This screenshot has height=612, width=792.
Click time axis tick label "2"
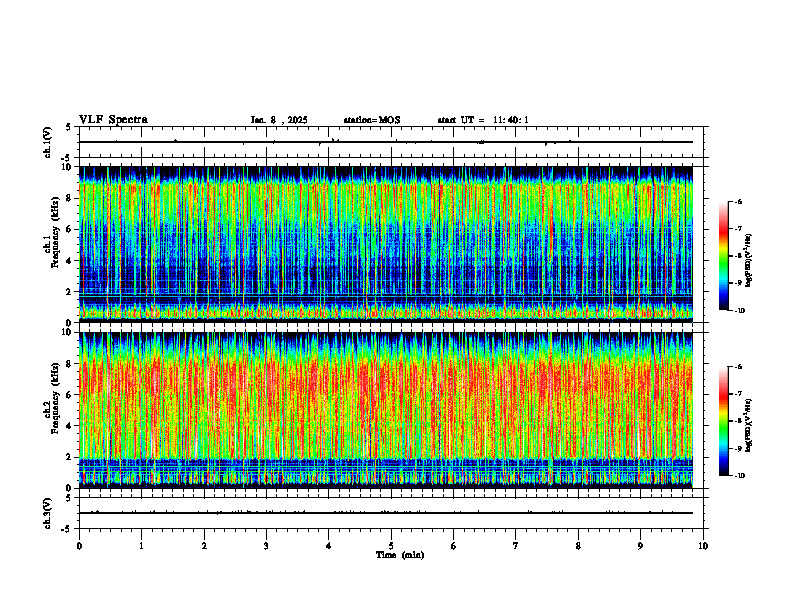pos(204,546)
